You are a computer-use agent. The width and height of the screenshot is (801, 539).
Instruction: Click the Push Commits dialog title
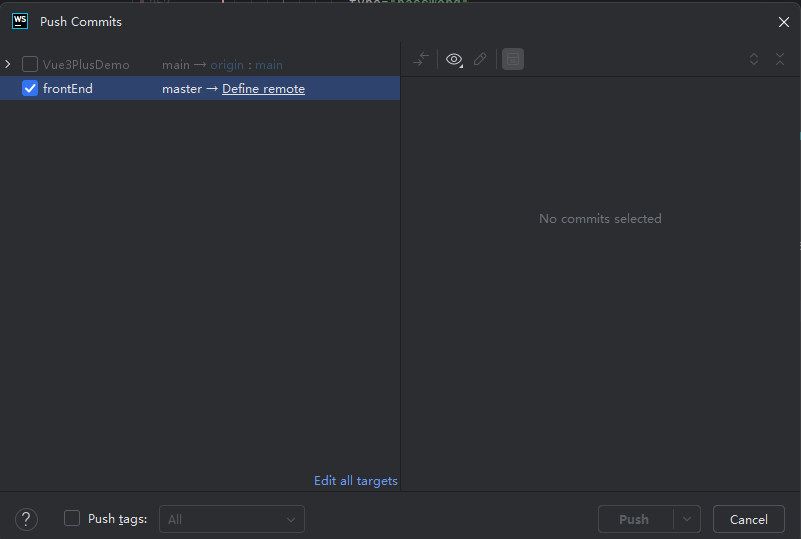pyautogui.click(x=81, y=22)
